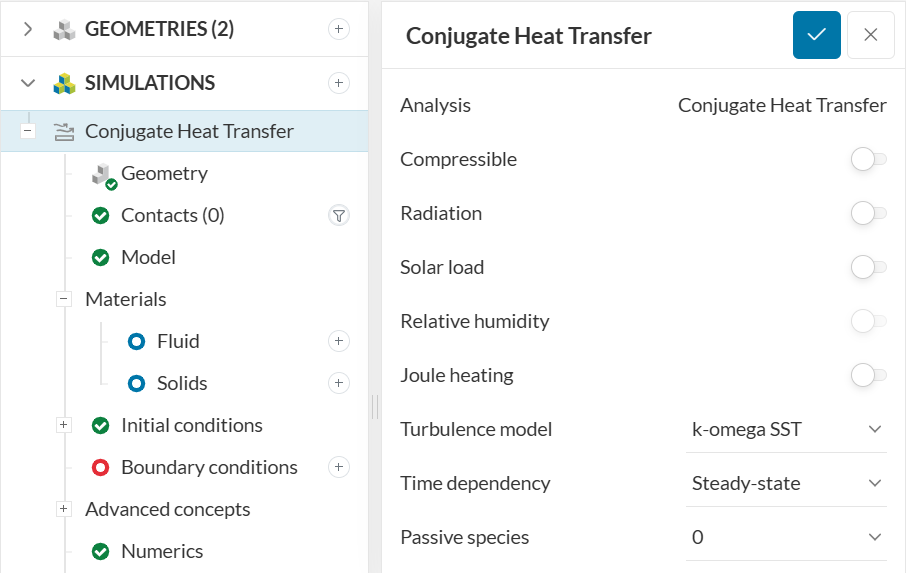This screenshot has width=906, height=573.
Task: Toggle the Solar load switch
Action: click(868, 267)
